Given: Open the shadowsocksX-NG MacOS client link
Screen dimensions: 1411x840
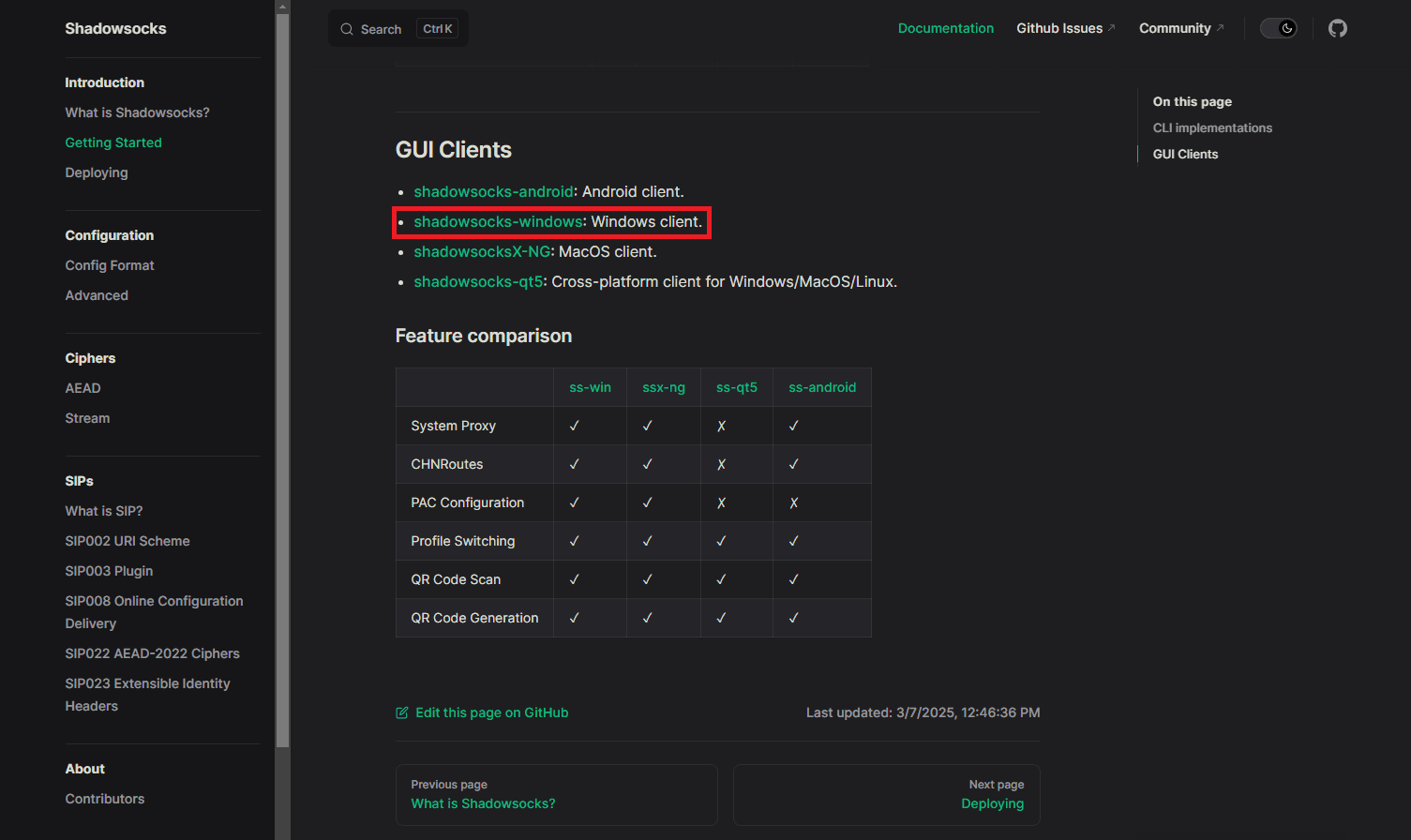Looking at the screenshot, I should pyautogui.click(x=481, y=251).
